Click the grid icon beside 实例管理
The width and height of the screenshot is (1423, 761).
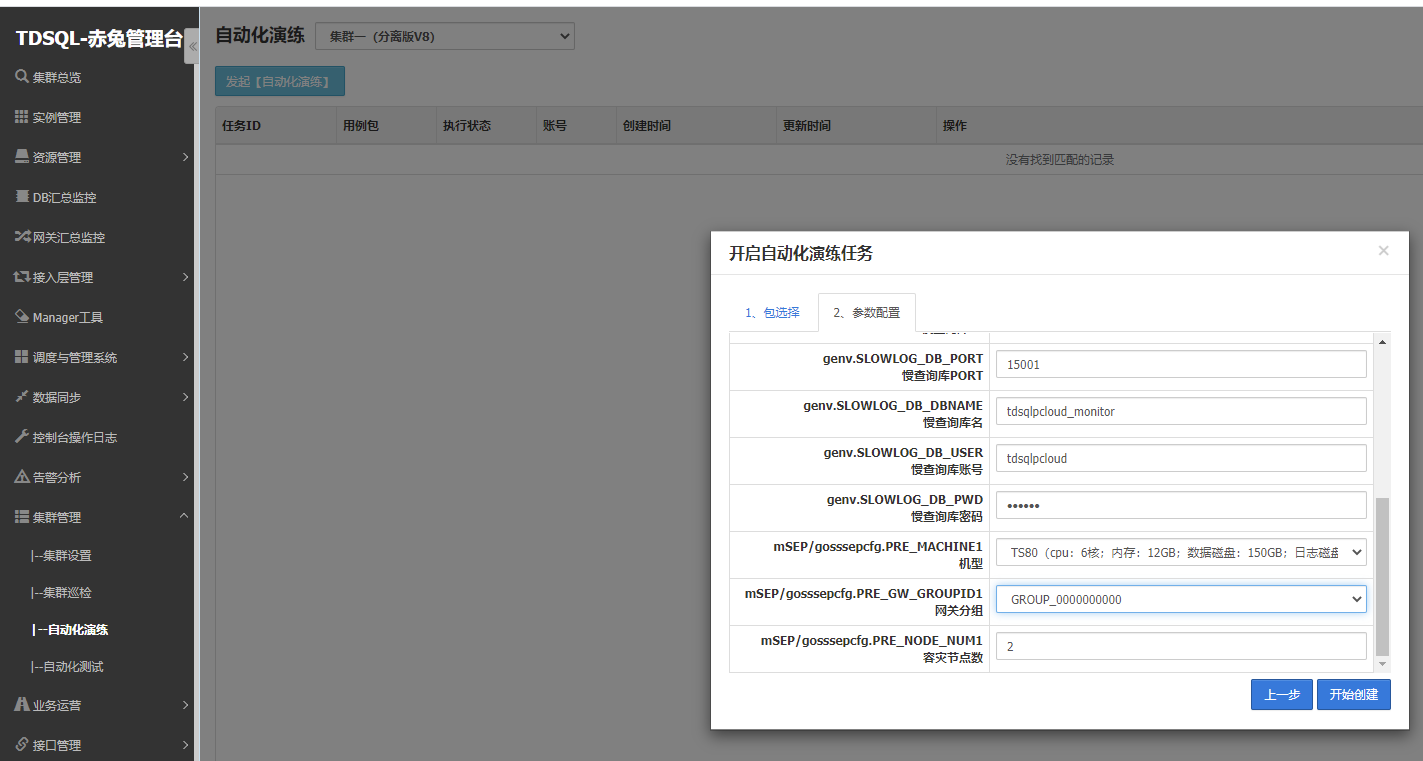pyautogui.click(x=22, y=117)
